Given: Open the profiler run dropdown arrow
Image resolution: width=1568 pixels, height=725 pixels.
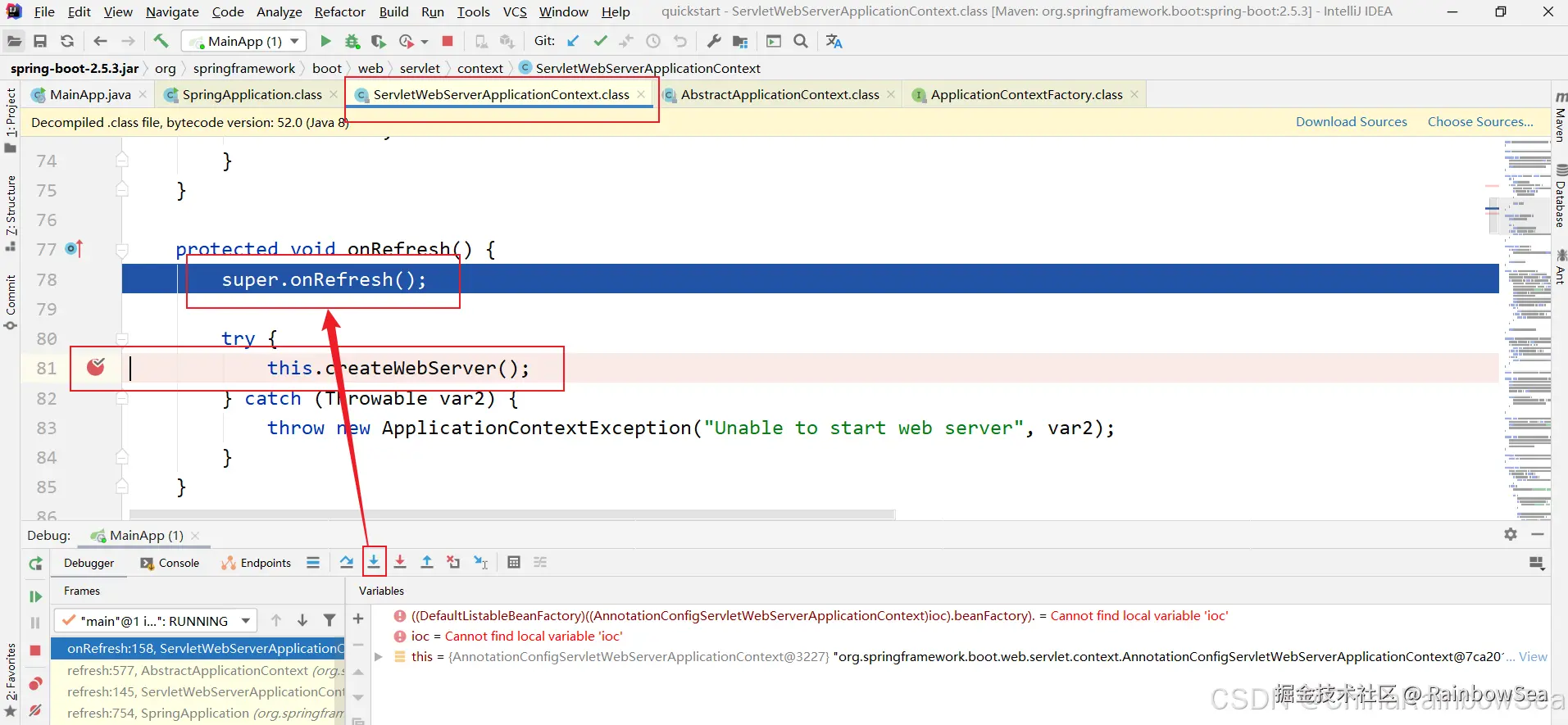Looking at the screenshot, I should pos(425,41).
